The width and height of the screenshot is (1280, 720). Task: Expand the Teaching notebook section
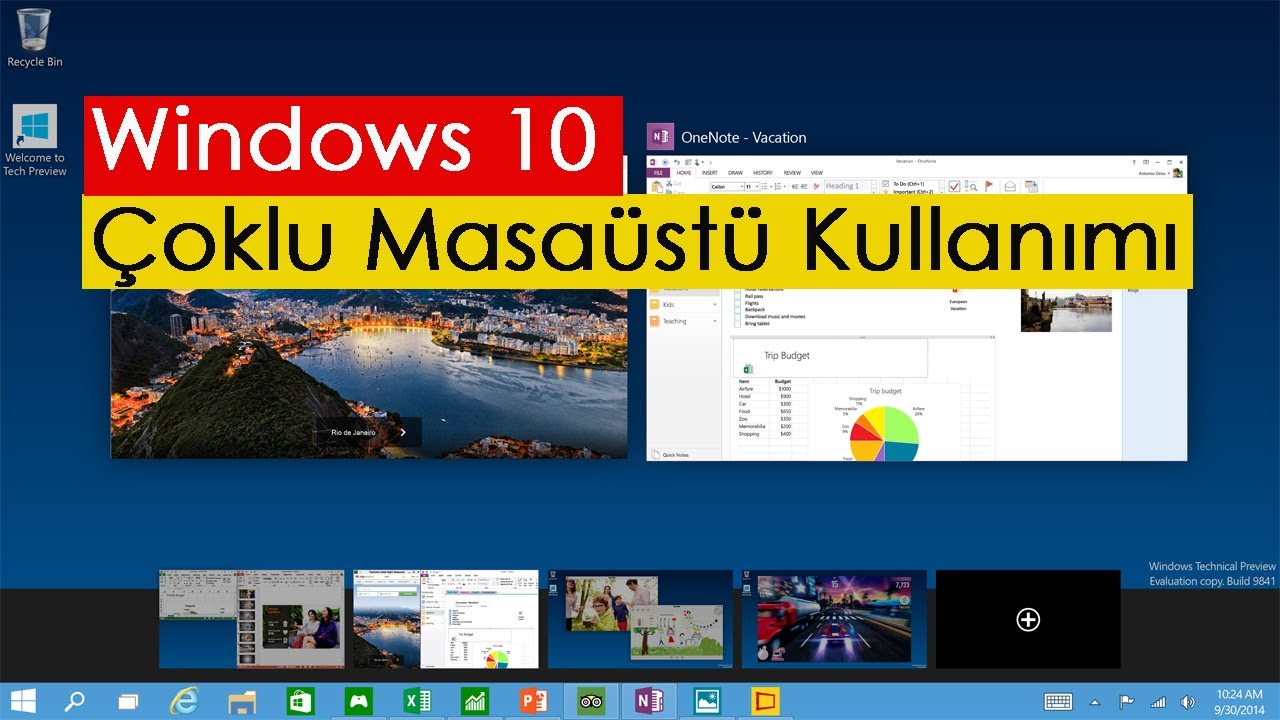714,321
